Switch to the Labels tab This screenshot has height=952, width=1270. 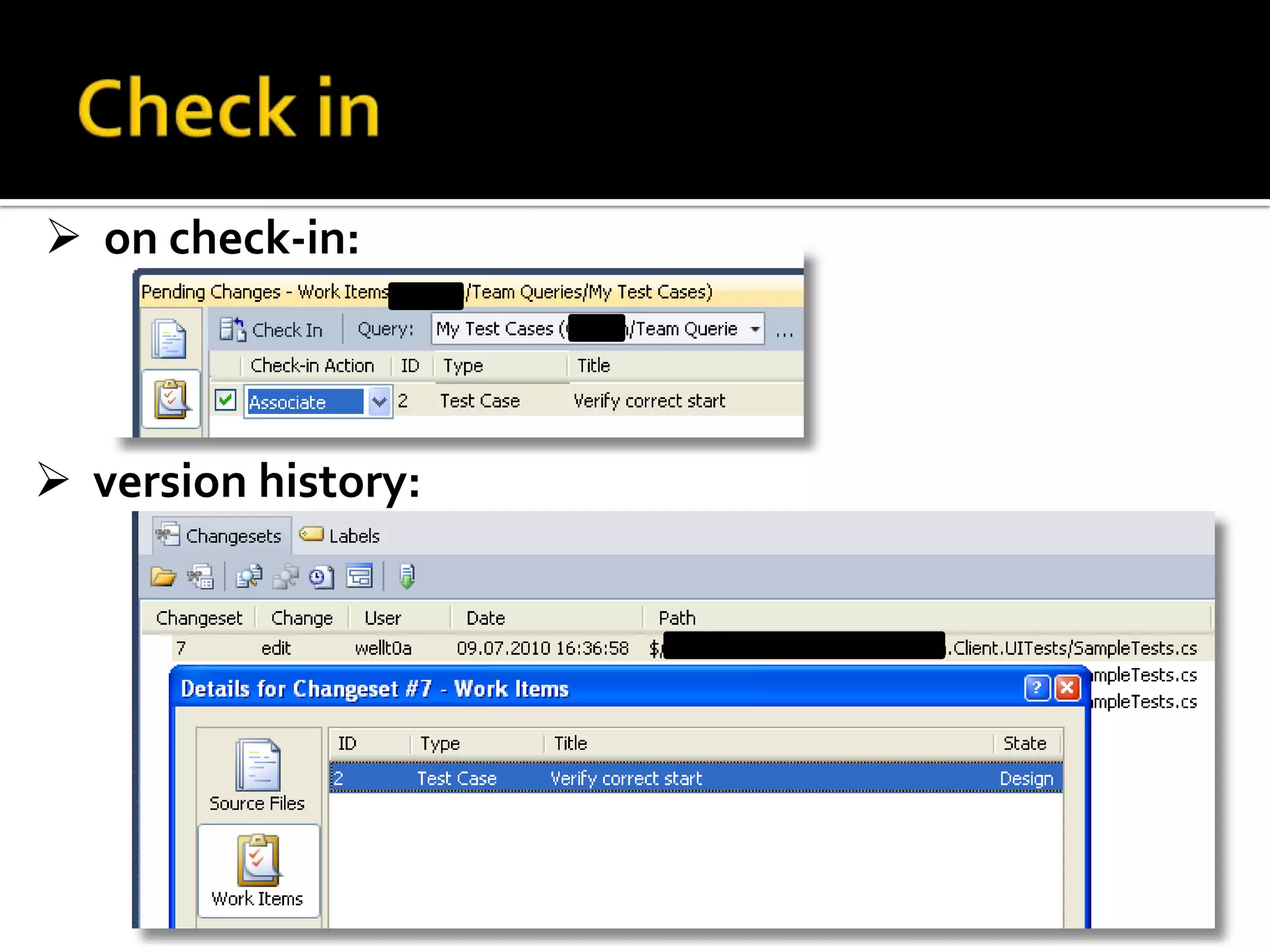[340, 535]
